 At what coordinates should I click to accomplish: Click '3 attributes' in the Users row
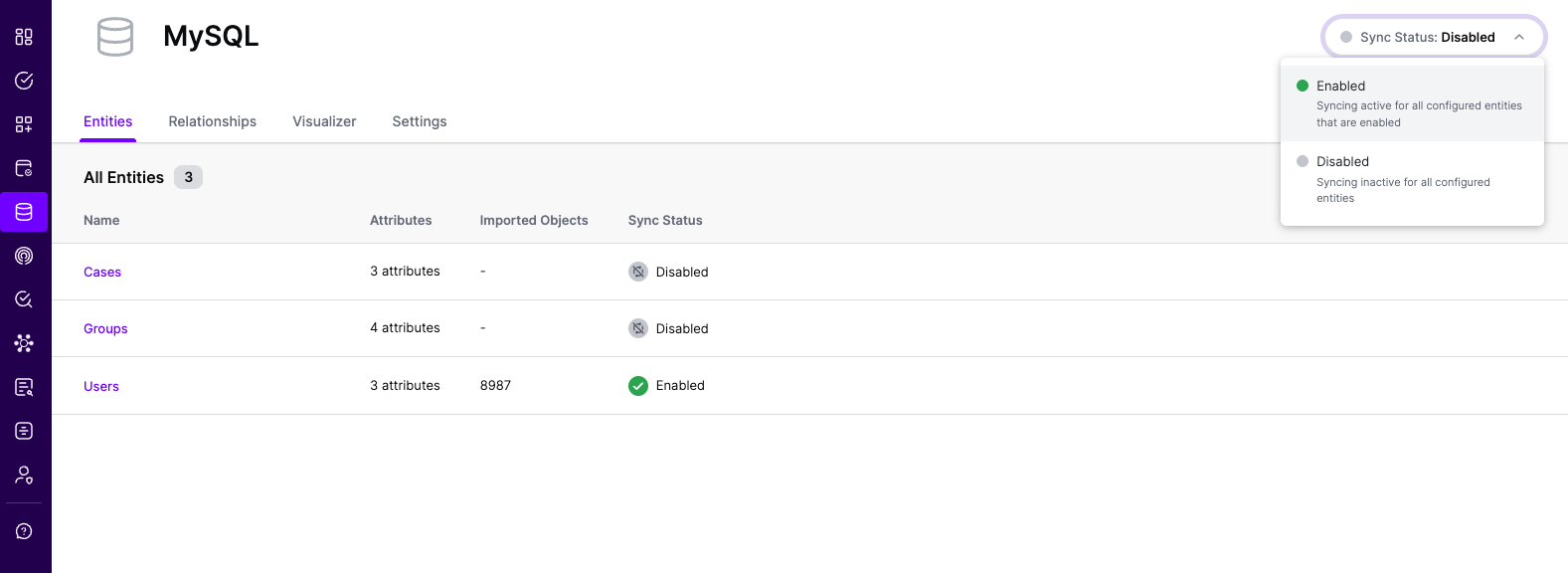coord(405,385)
